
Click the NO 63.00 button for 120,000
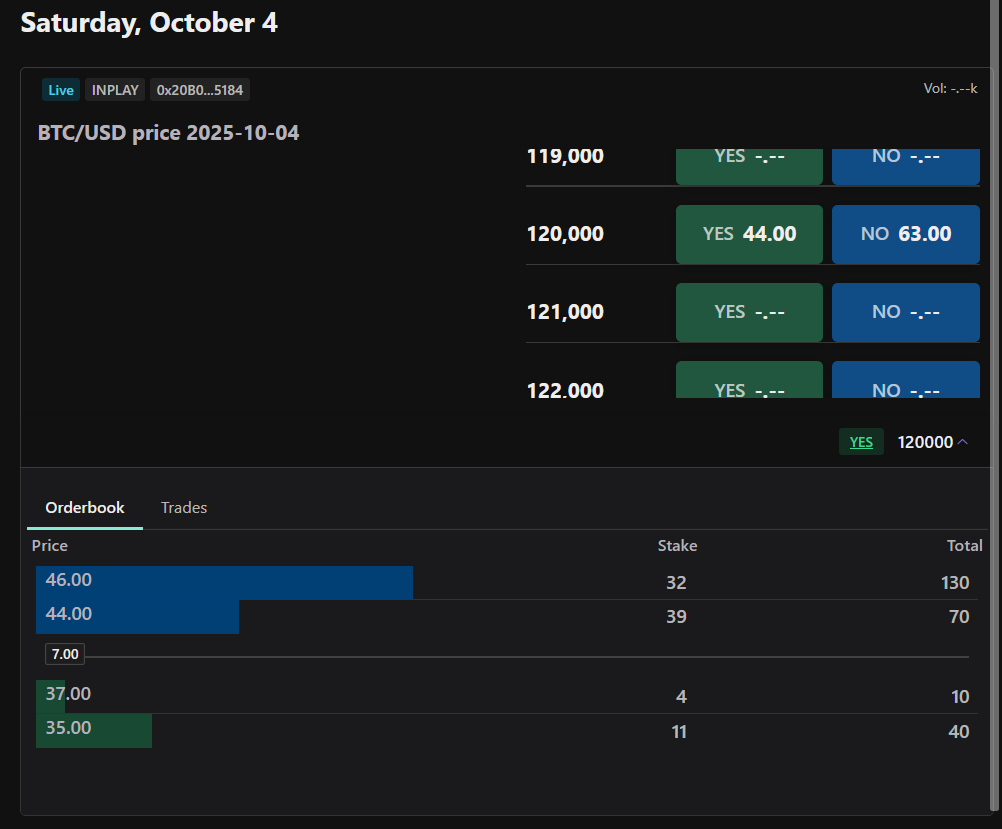coord(905,234)
